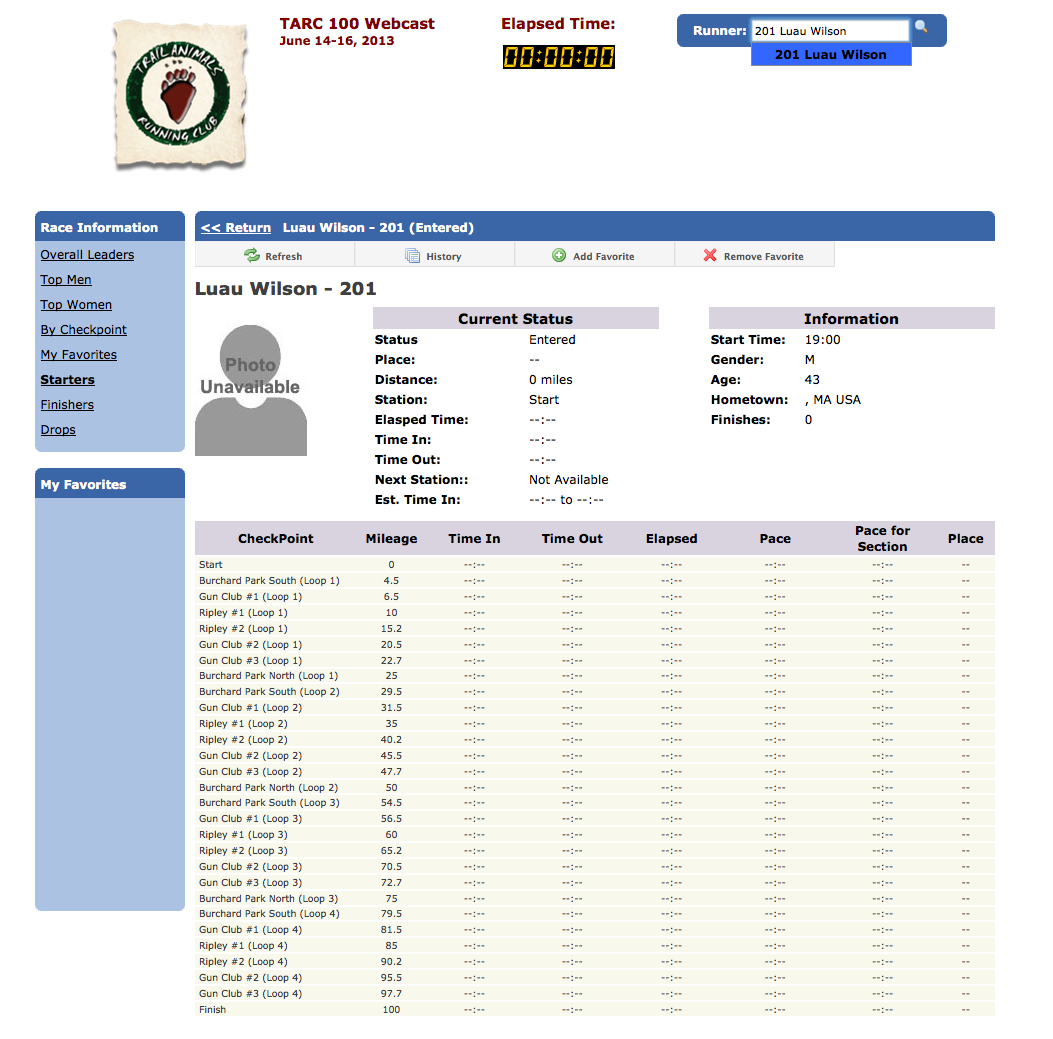Show the Finishers list

(x=67, y=405)
